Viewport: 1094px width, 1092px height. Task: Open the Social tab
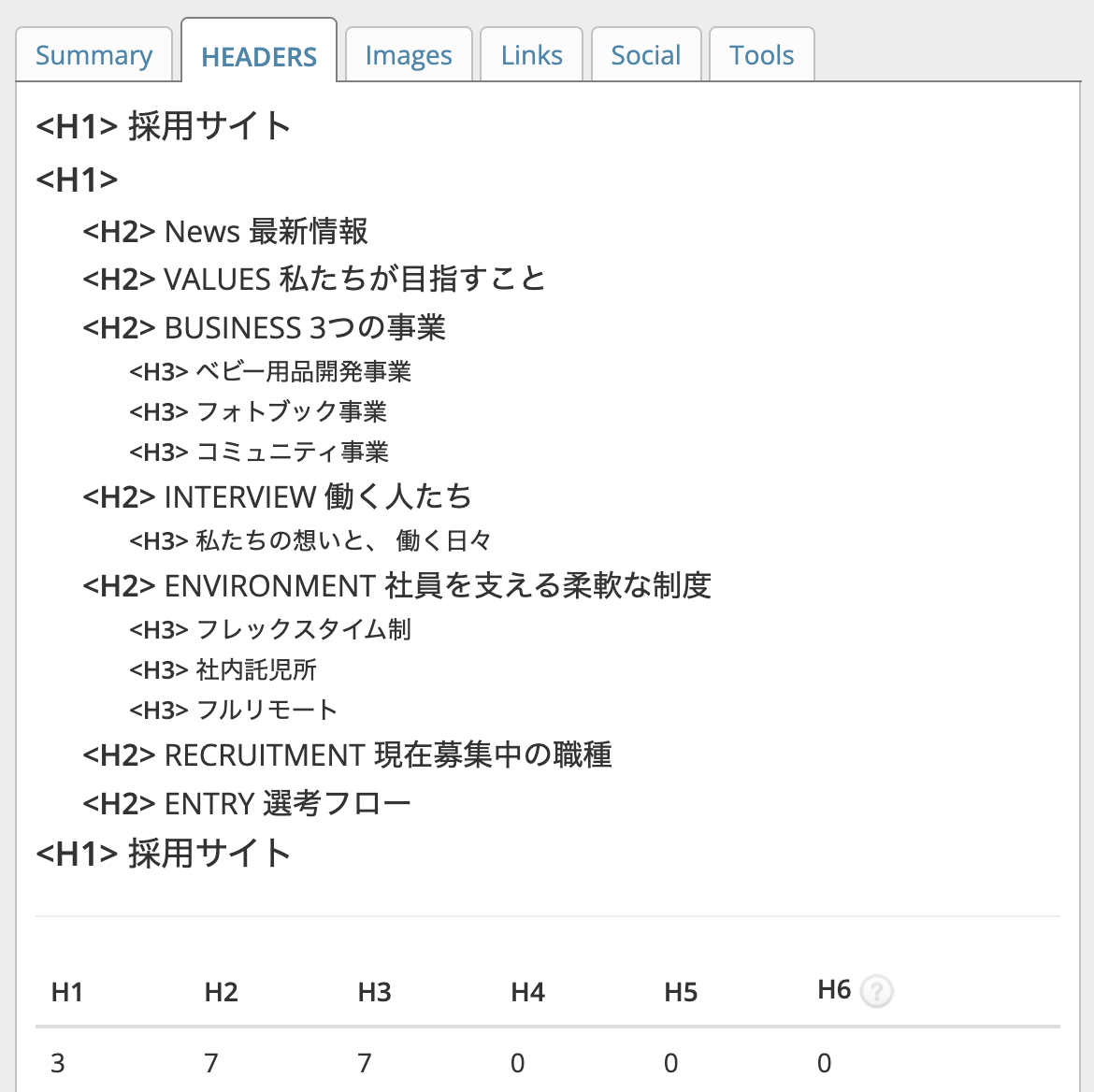tap(645, 56)
